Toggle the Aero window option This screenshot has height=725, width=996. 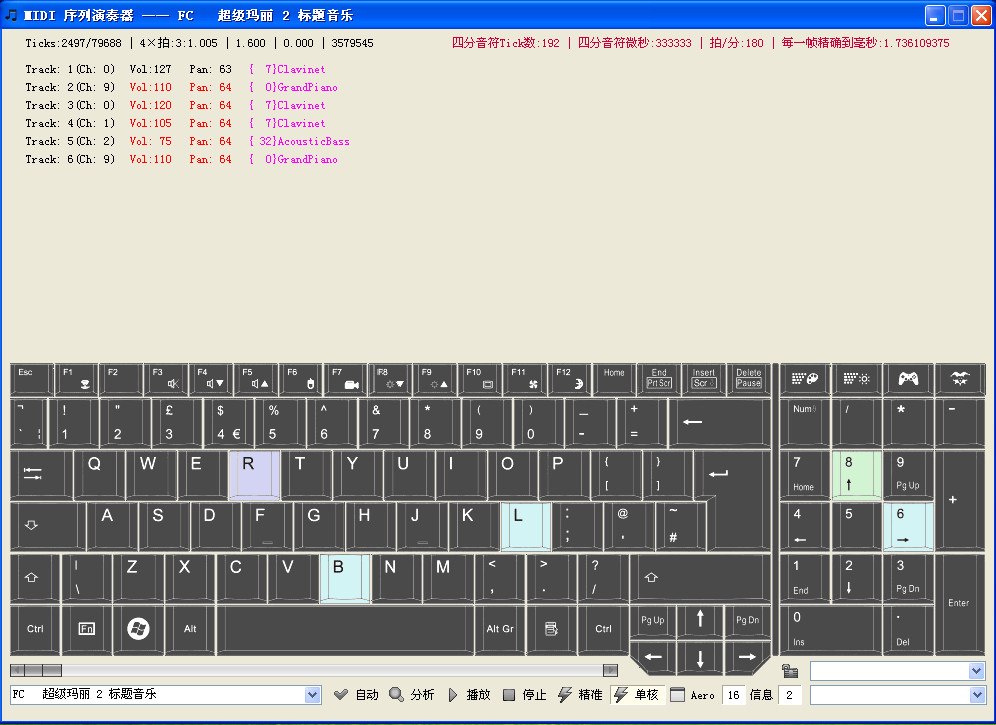692,695
